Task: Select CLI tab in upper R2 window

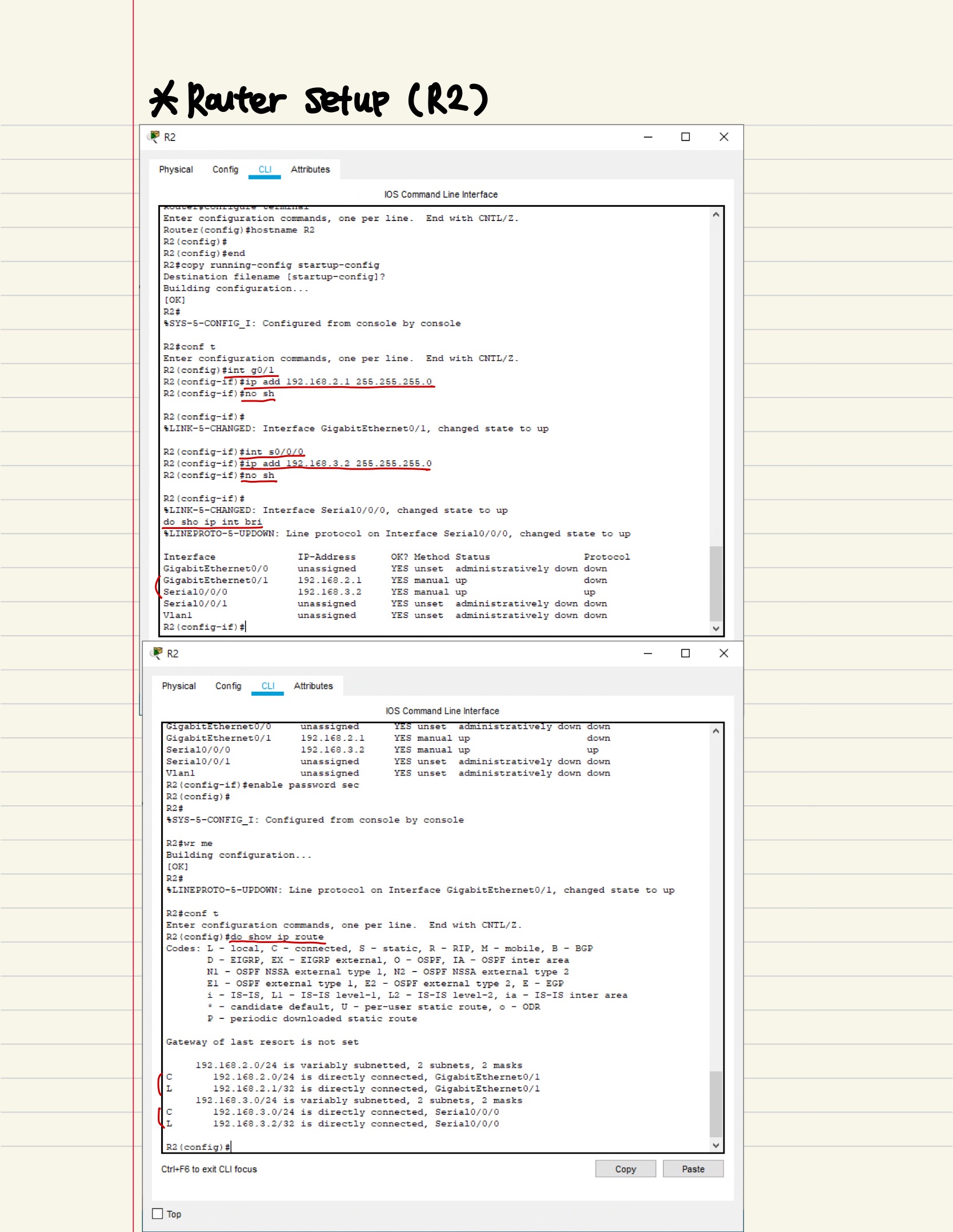Action: (x=265, y=170)
